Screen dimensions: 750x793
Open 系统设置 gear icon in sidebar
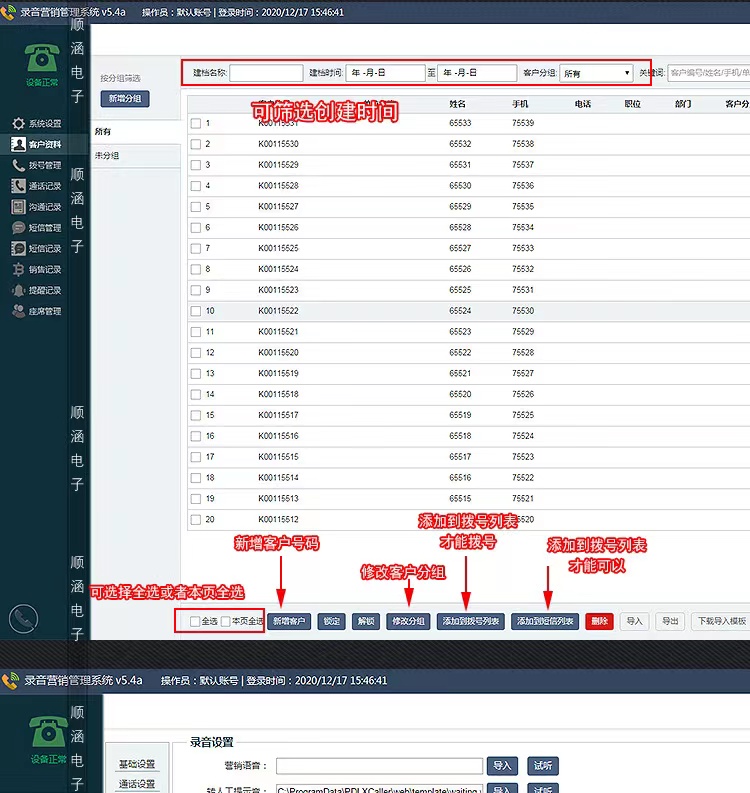pos(19,123)
